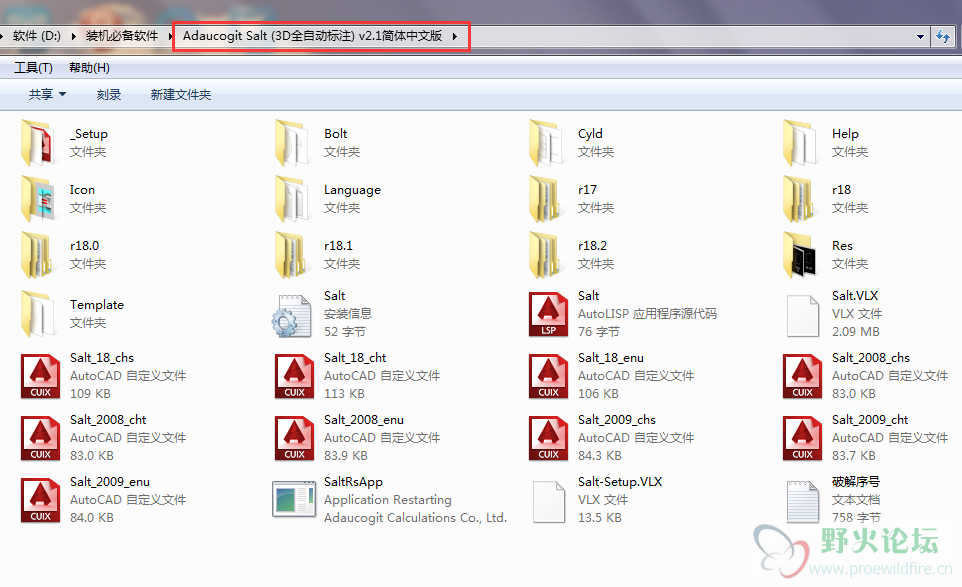Select the file name Salt-Setup.VLX
This screenshot has height=587, width=962.
[620, 481]
